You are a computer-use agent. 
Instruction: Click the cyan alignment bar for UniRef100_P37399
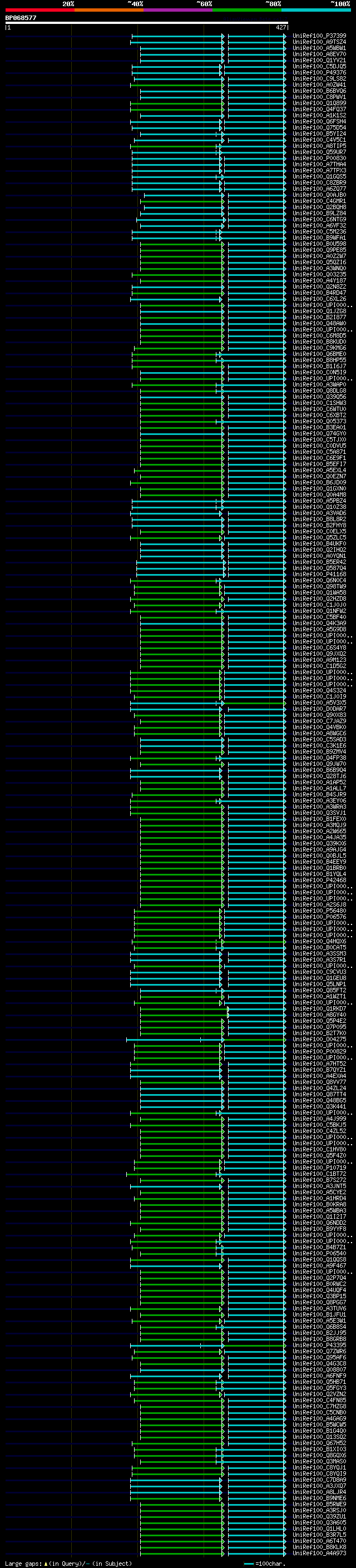pyautogui.click(x=209, y=36)
